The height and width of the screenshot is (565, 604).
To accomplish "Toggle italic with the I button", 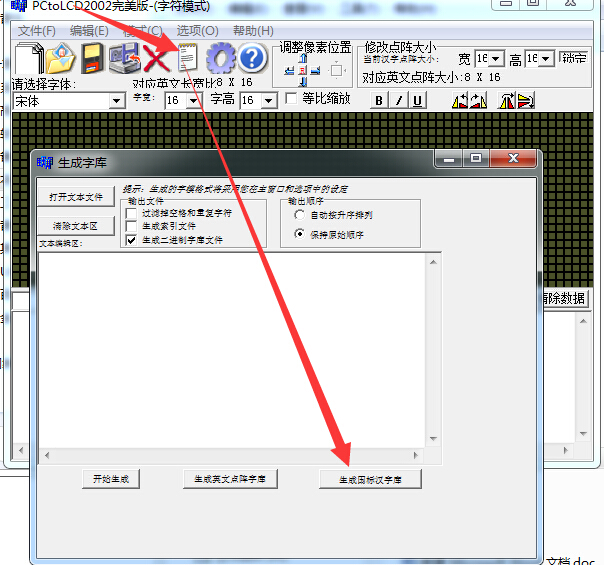I will click(398, 100).
